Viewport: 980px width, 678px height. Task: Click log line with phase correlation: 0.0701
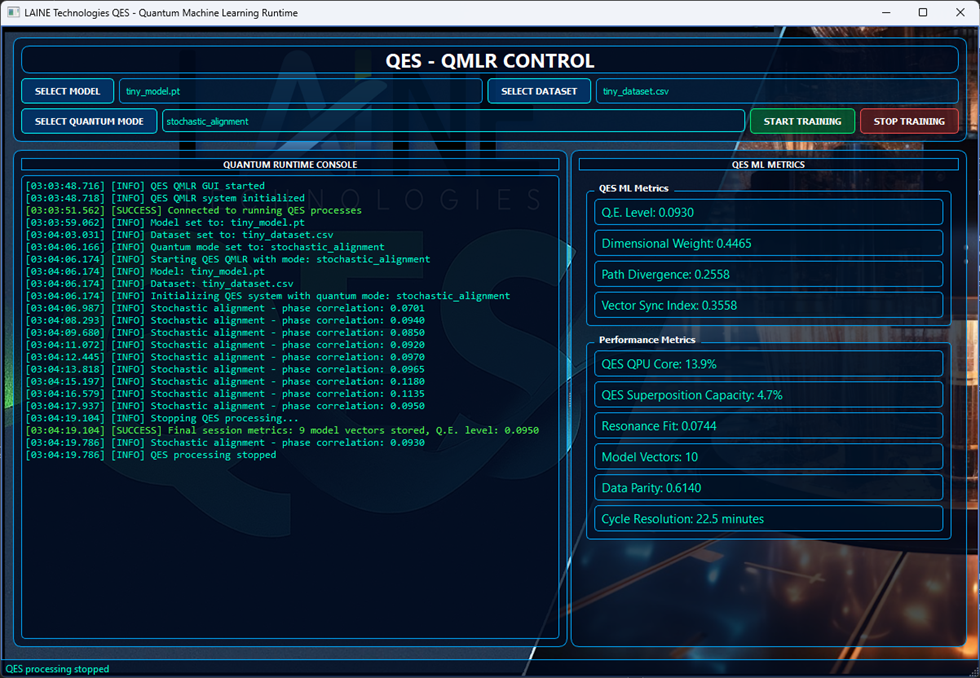click(225, 308)
